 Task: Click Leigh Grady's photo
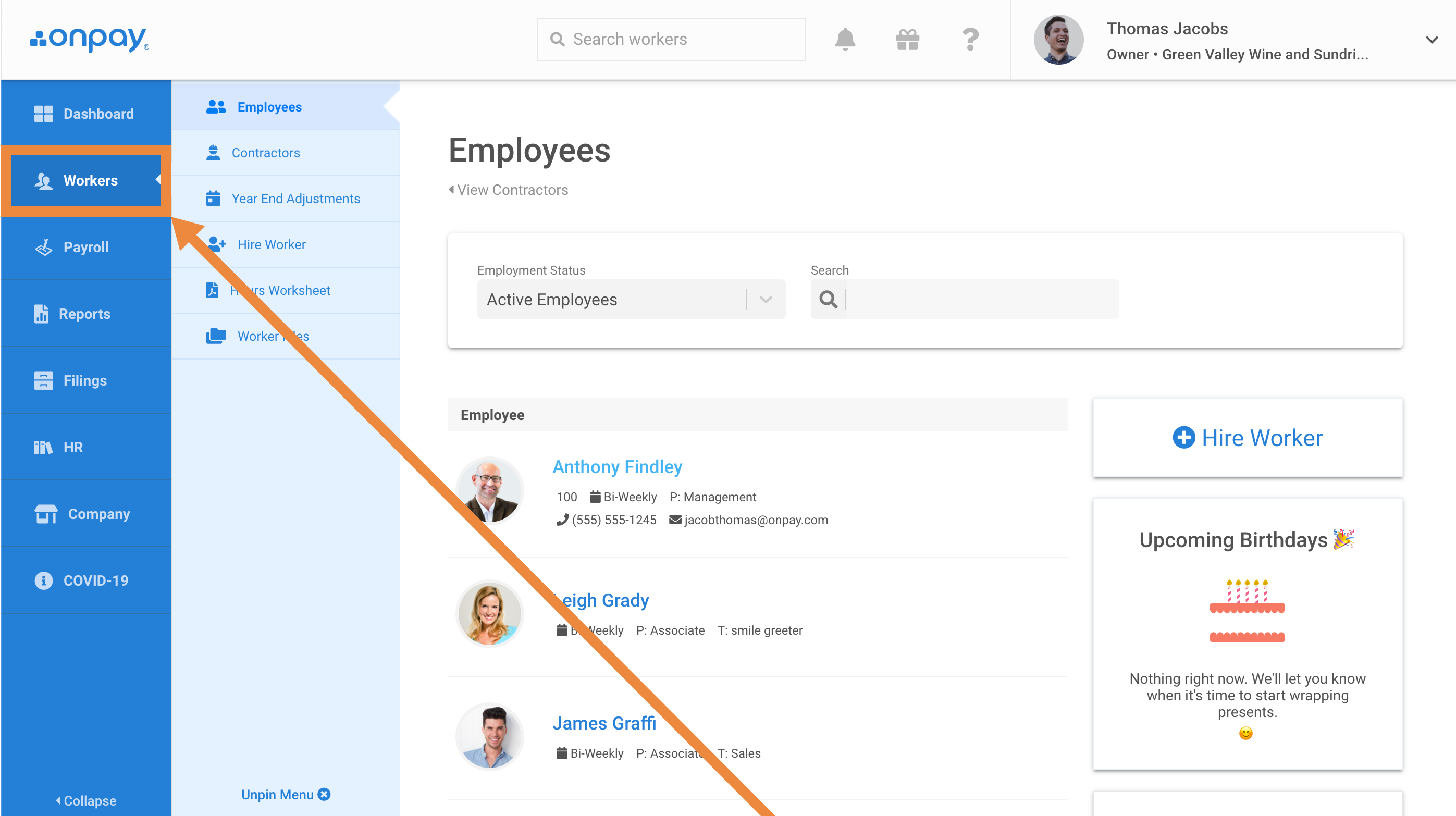click(489, 614)
